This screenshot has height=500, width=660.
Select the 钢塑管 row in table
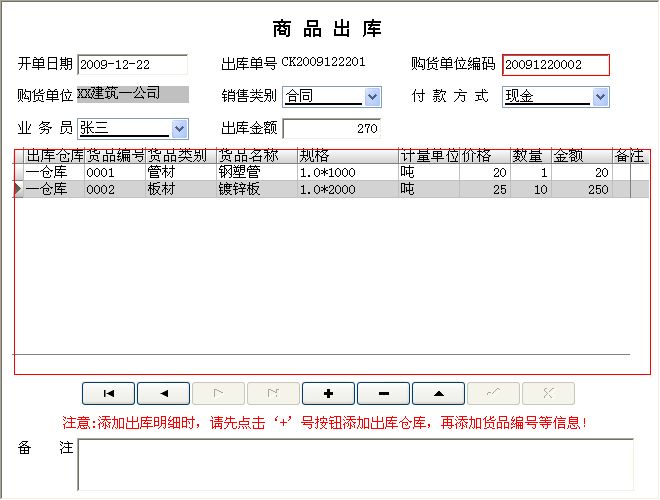coord(255,173)
